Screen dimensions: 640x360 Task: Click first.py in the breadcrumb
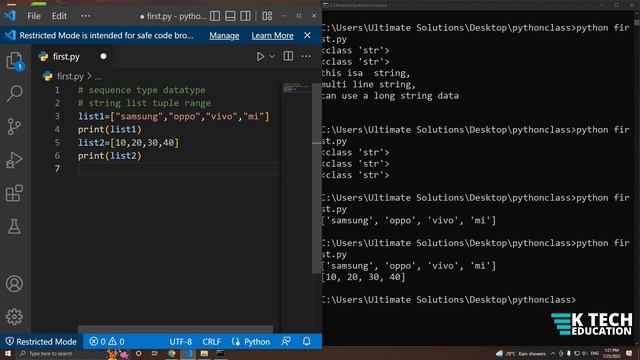70,76
